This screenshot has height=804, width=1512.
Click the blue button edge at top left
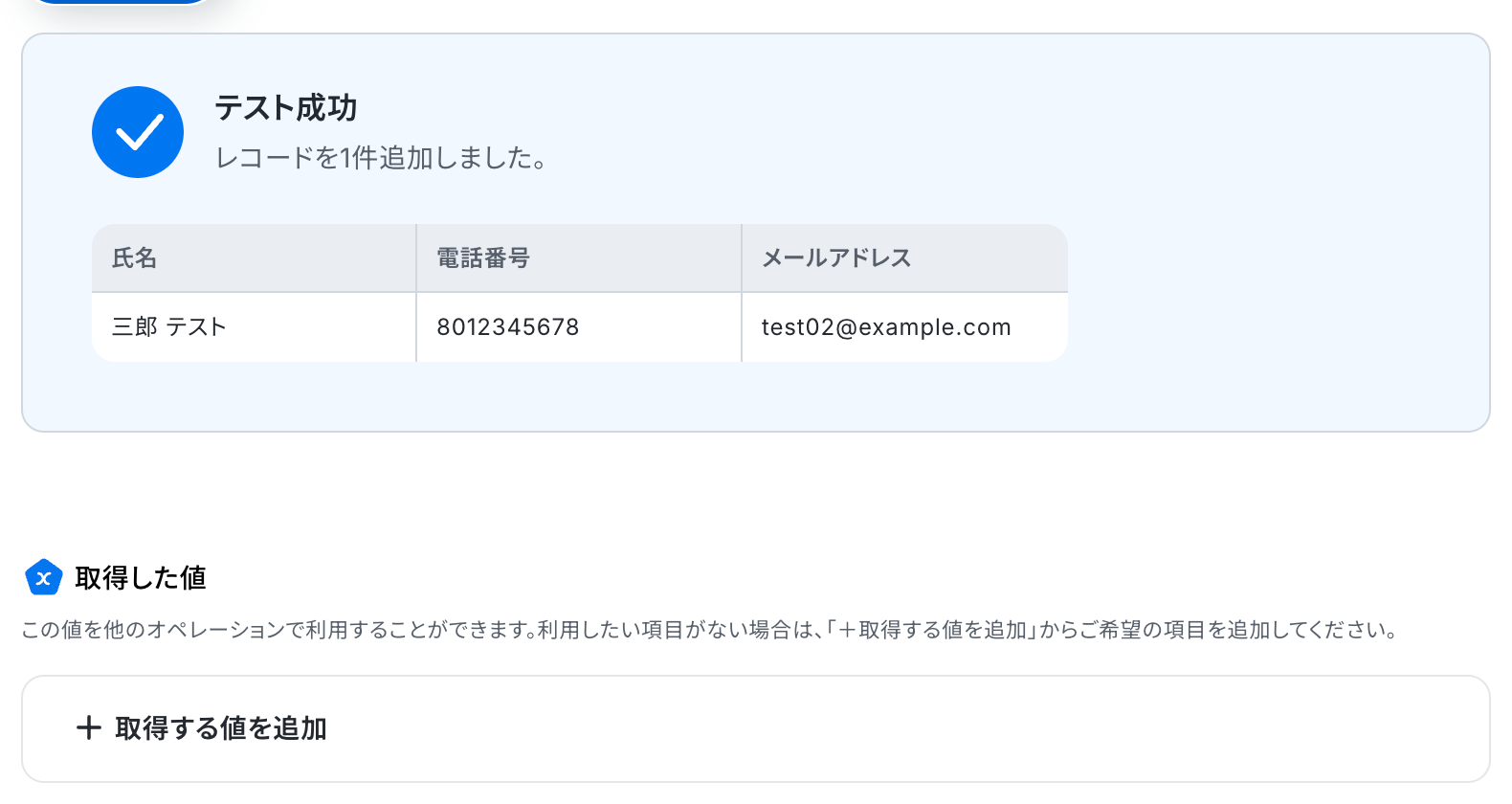[120, 3]
